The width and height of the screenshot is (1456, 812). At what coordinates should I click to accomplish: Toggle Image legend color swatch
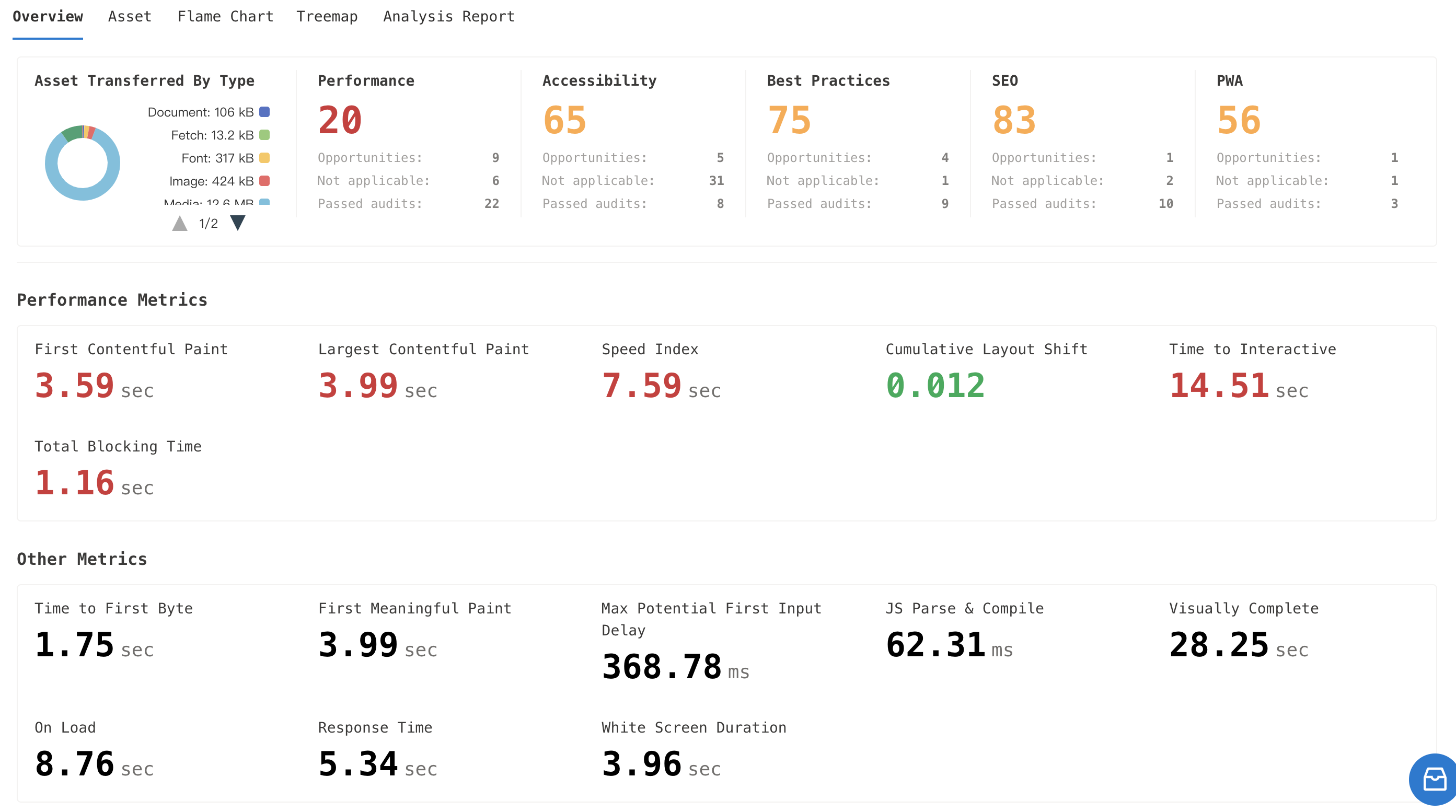tap(264, 181)
